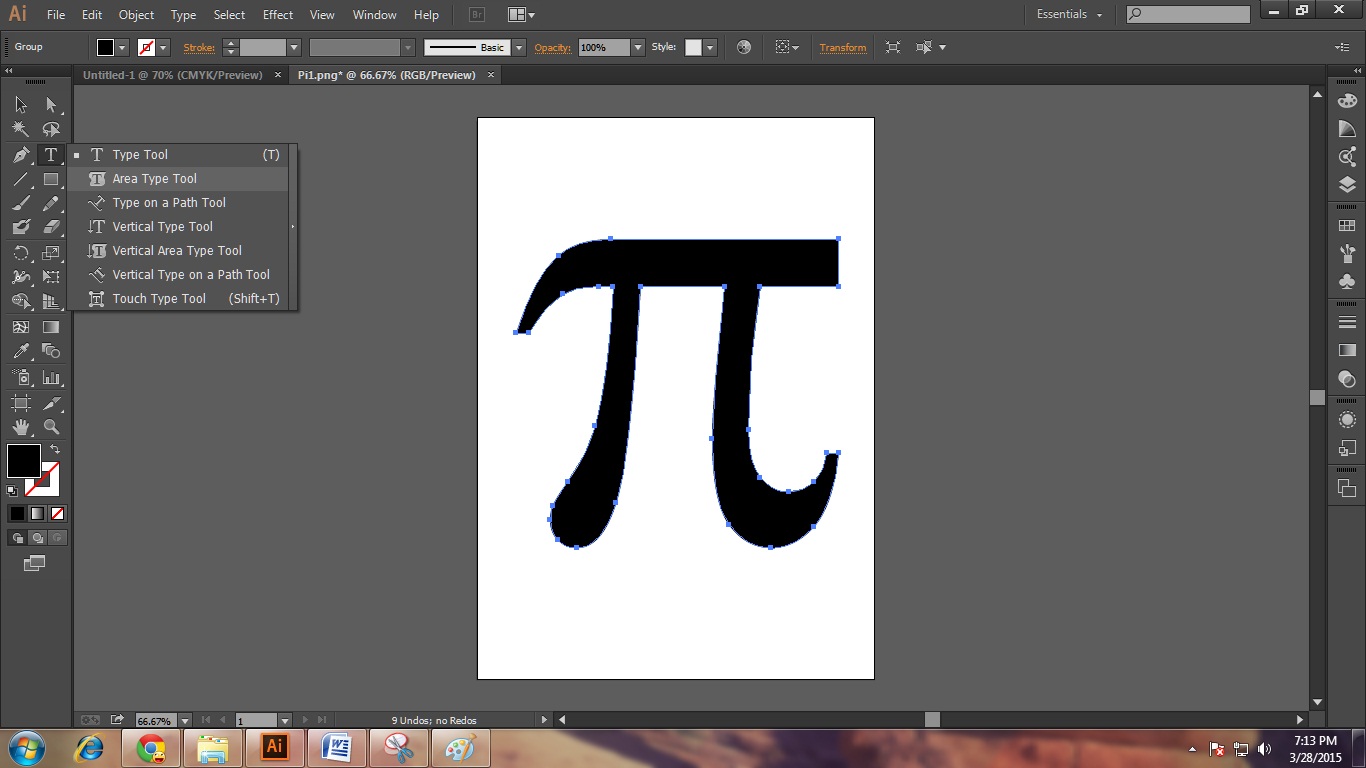The width and height of the screenshot is (1366, 768).
Task: Set paint mode to None
Action: (x=57, y=513)
